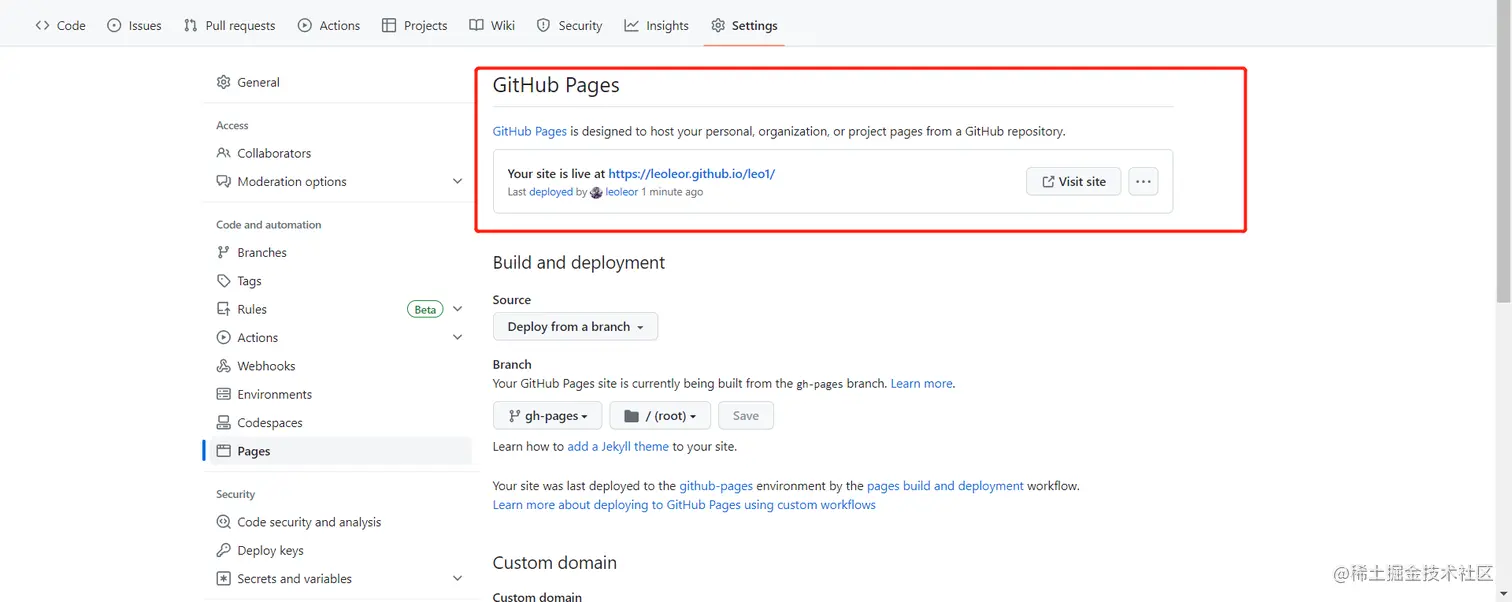Click the Tags tag icon

[224, 281]
